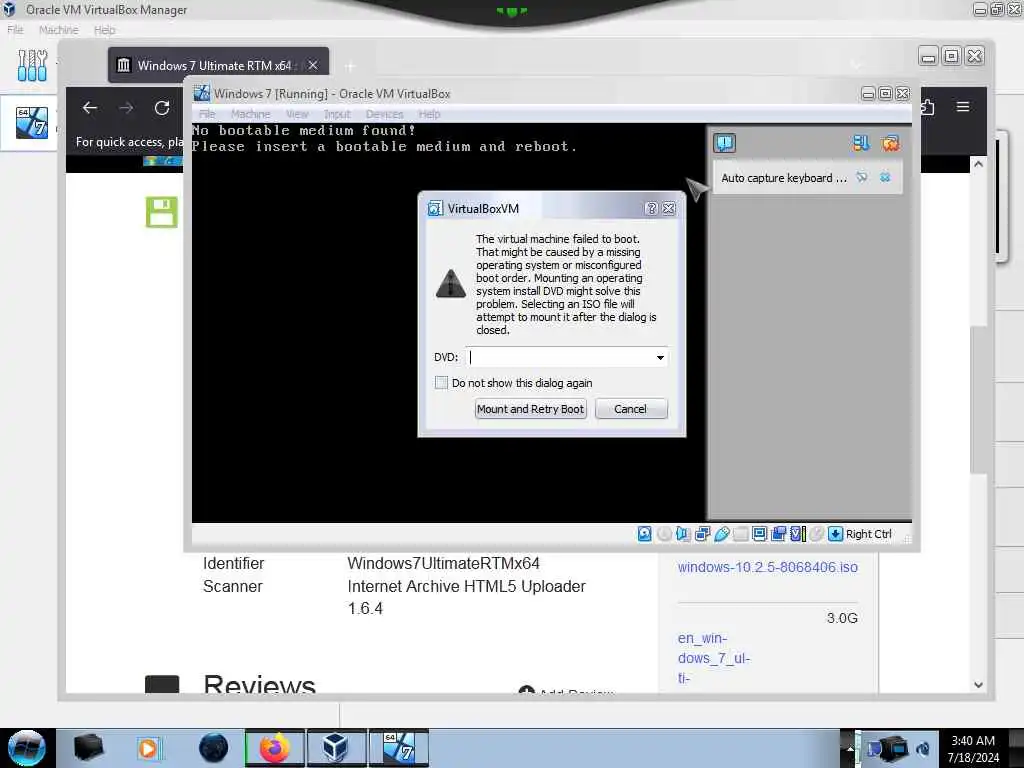Click the notification ordering icon in notification panel

tap(861, 143)
